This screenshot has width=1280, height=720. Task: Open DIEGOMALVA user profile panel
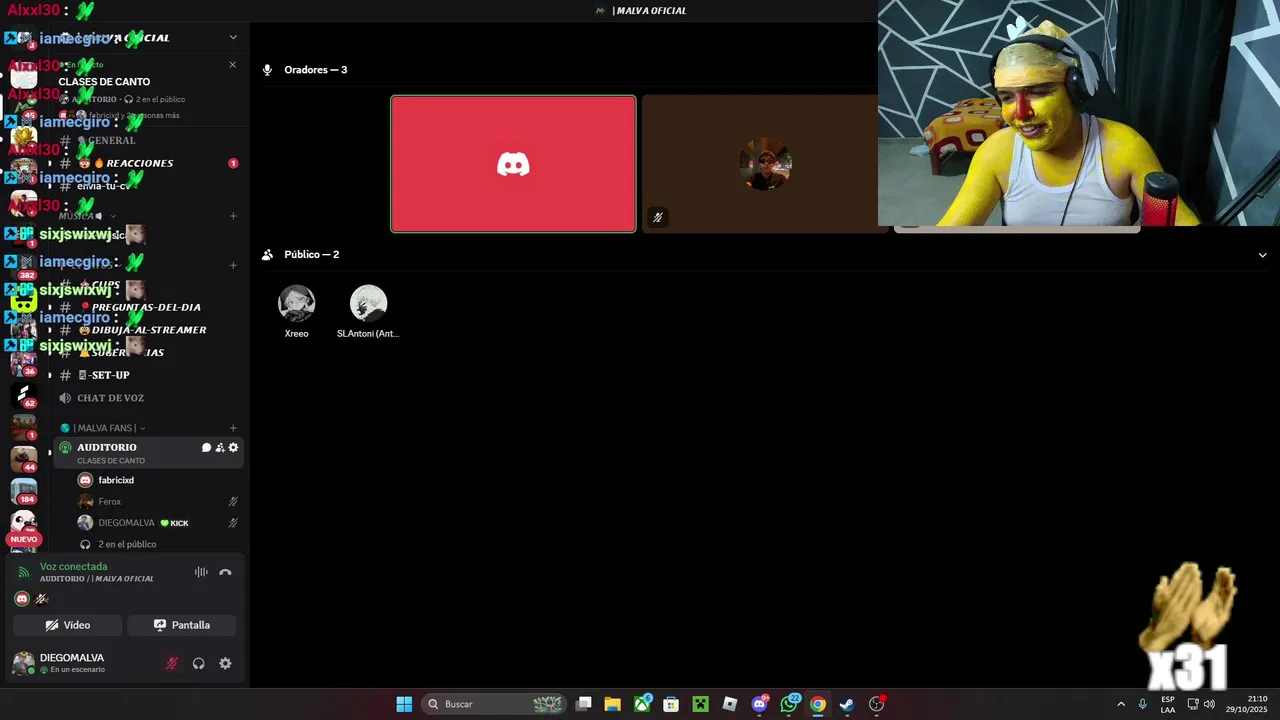coord(70,663)
